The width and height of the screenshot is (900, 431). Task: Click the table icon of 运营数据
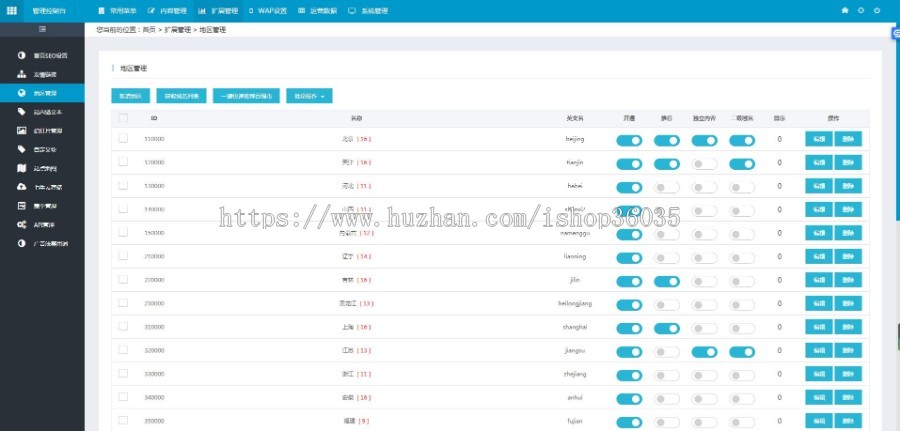(301, 10)
